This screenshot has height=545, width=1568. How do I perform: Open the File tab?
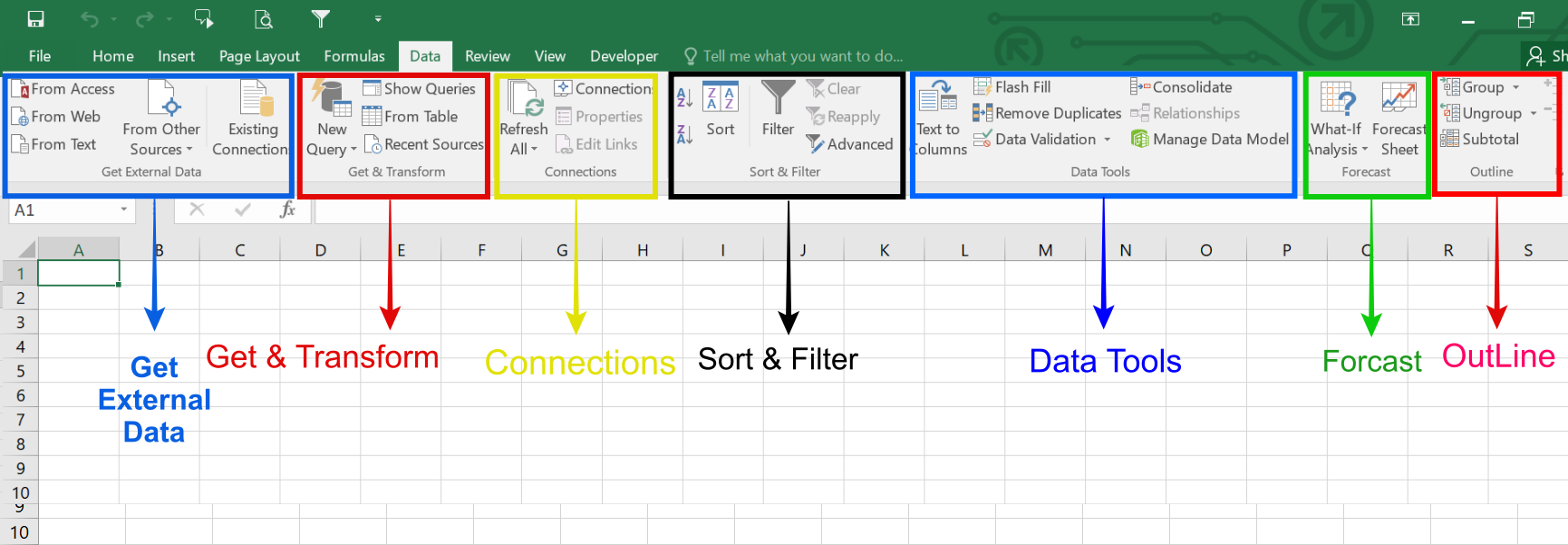[x=40, y=56]
